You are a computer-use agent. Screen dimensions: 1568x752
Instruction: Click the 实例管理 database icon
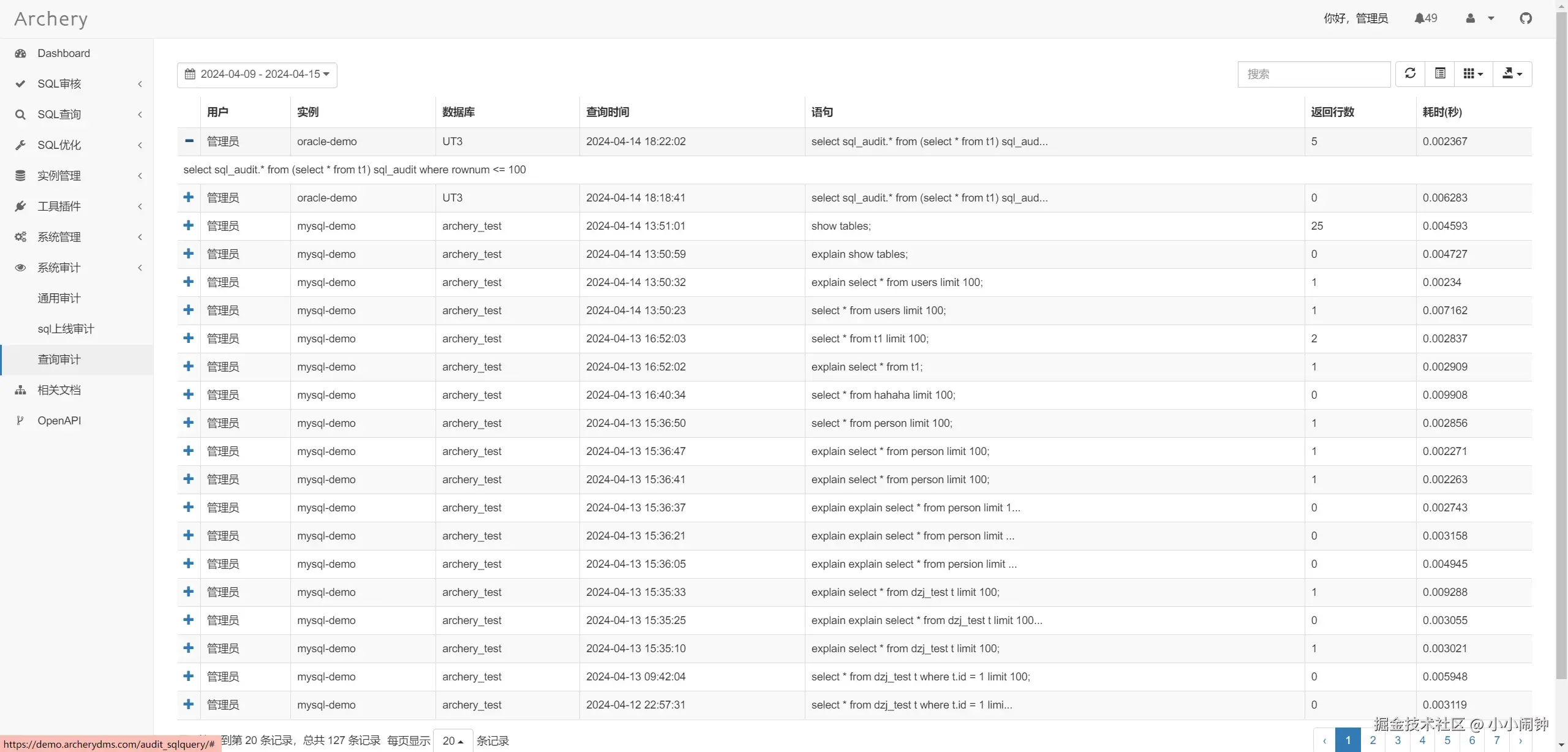[20, 176]
